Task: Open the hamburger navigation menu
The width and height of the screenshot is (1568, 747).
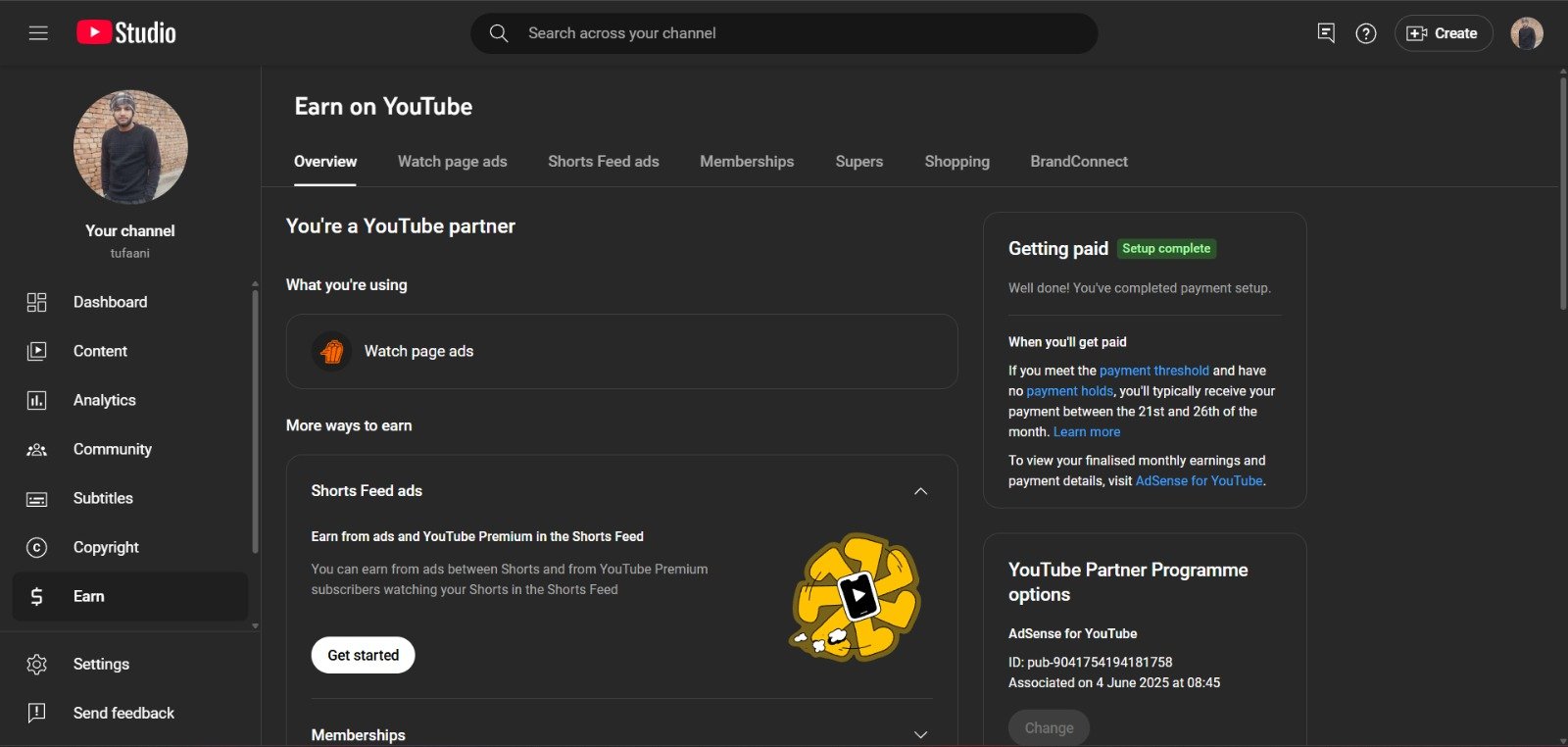Action: pos(38,33)
